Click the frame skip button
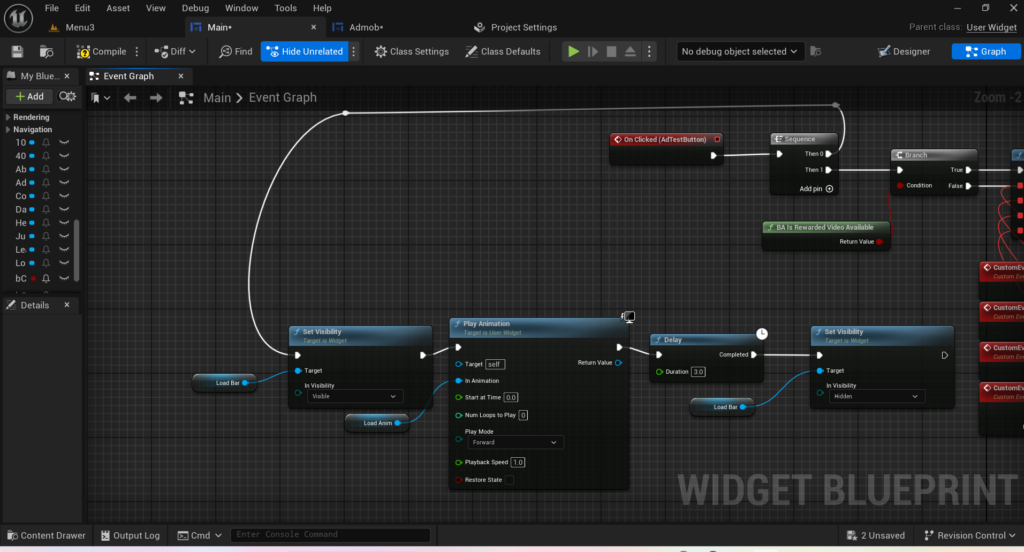Image resolution: width=1024 pixels, height=552 pixels. click(x=593, y=52)
